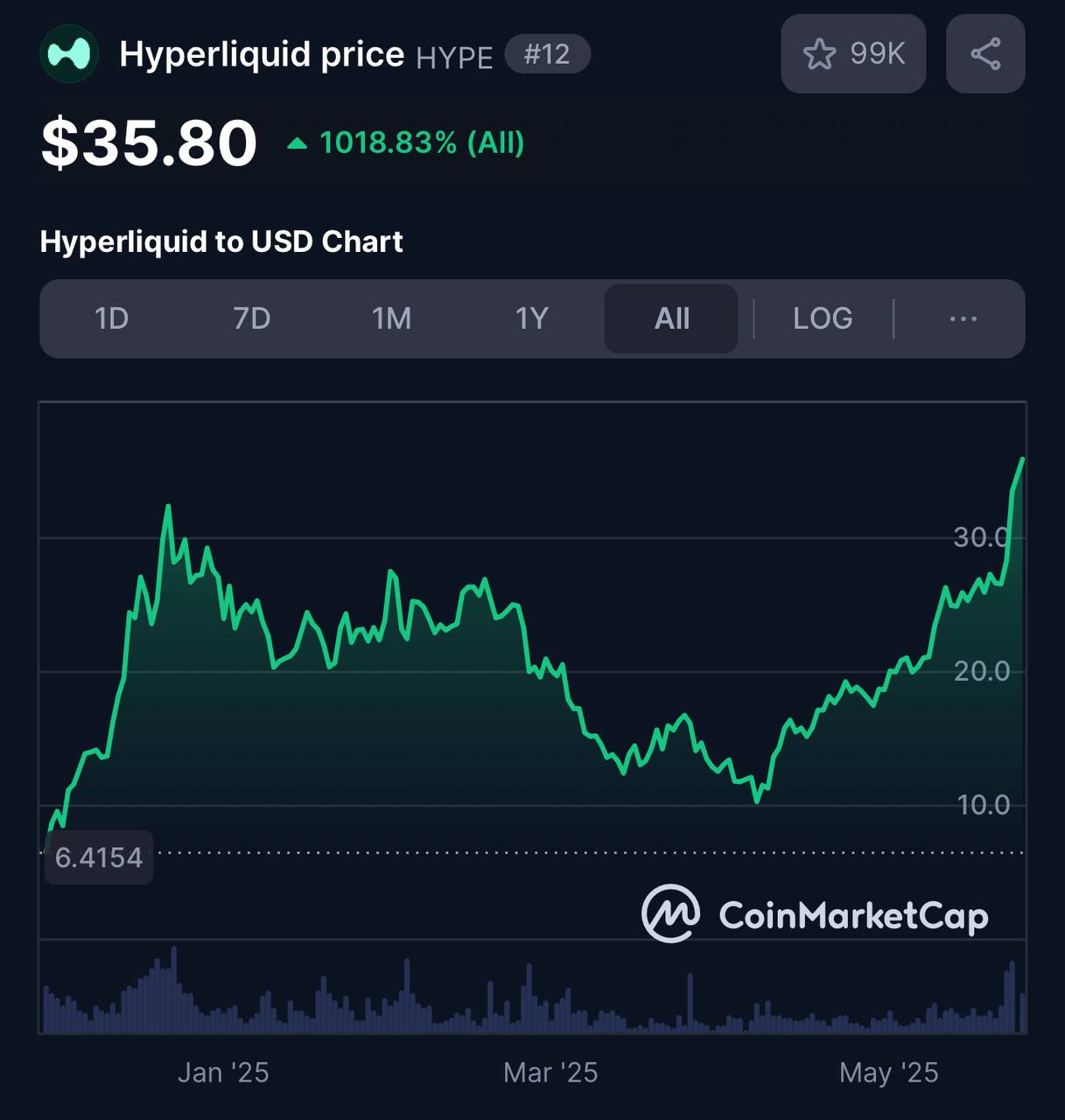Click the #12 rank badge
The image size is (1065, 1120).
(x=548, y=54)
